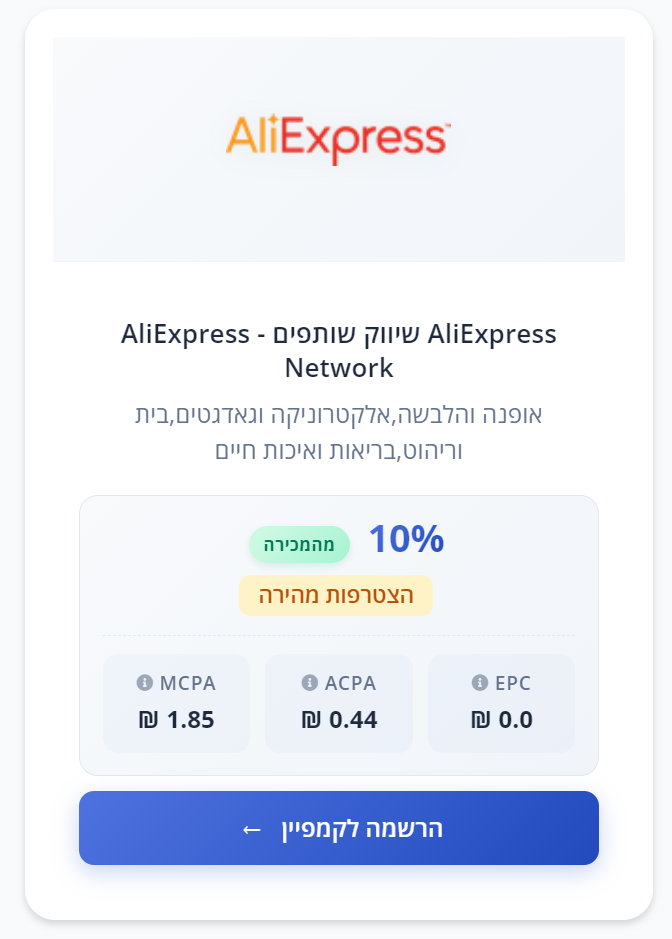Click the הרשמה לקמפיין button
The height and width of the screenshot is (939, 672).
(x=338, y=828)
